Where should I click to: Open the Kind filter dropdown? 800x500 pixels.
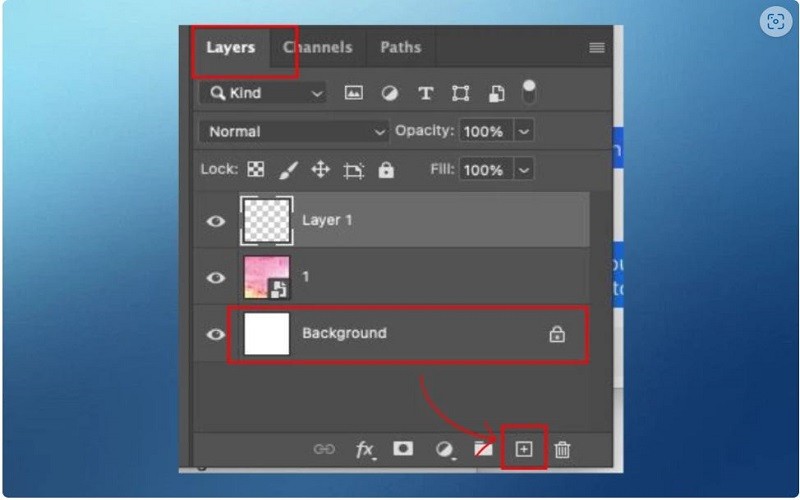(262, 93)
